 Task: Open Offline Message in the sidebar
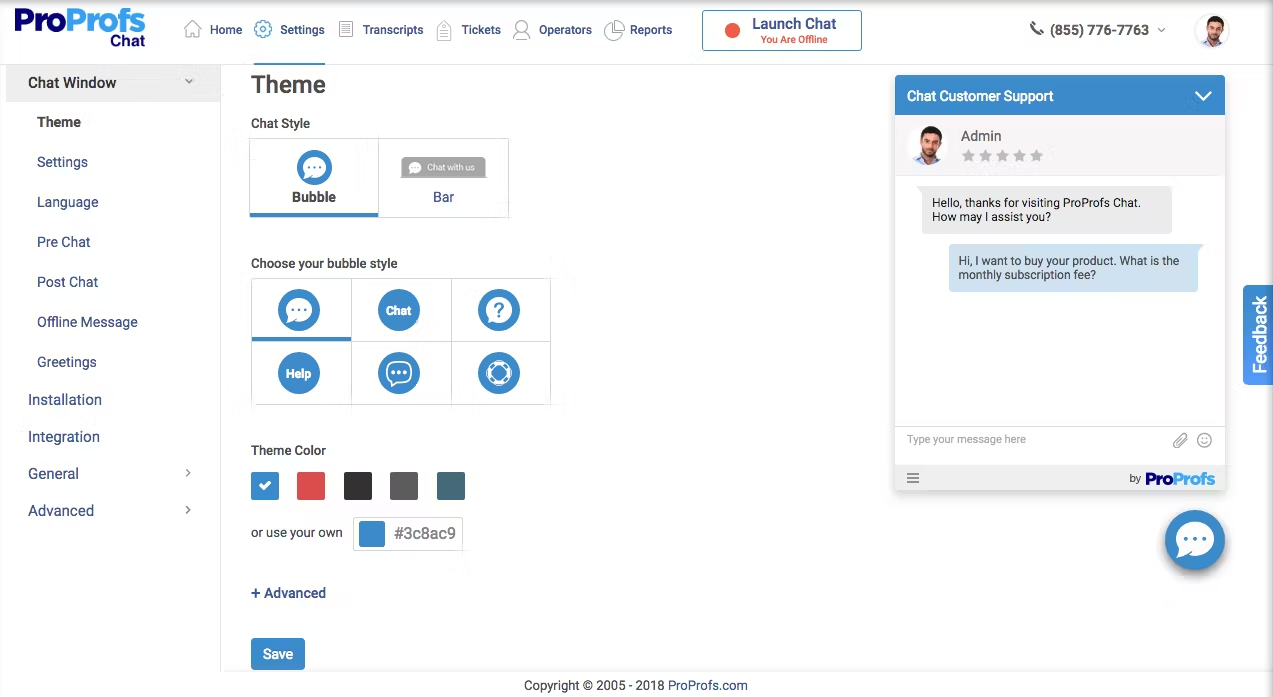pos(87,322)
